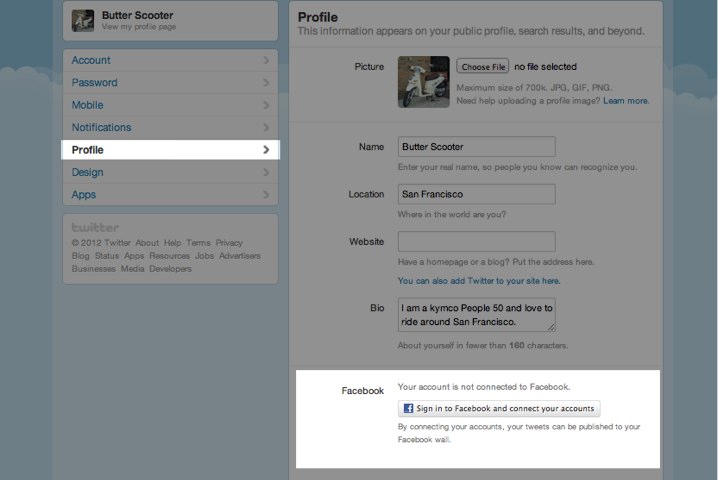The width and height of the screenshot is (718, 480).
Task: Open the Terms footer link
Action: coord(198,243)
